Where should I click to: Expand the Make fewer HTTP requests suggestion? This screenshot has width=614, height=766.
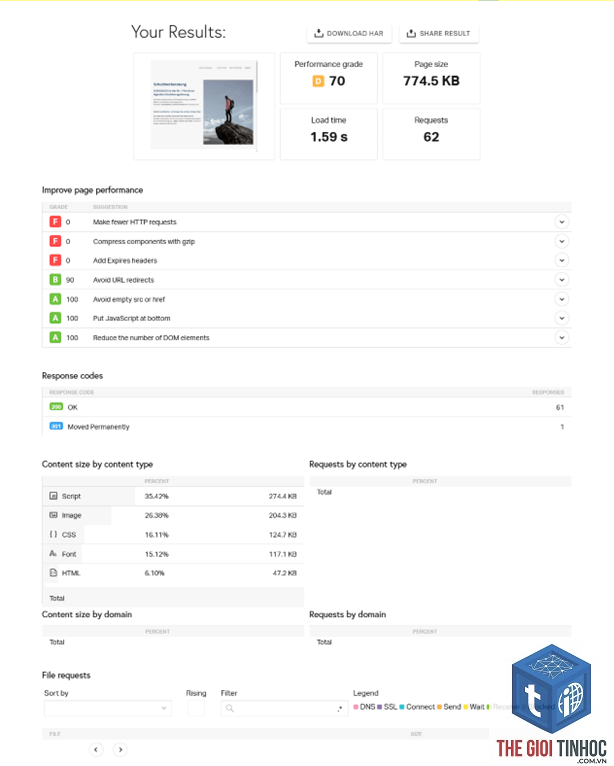click(562, 222)
